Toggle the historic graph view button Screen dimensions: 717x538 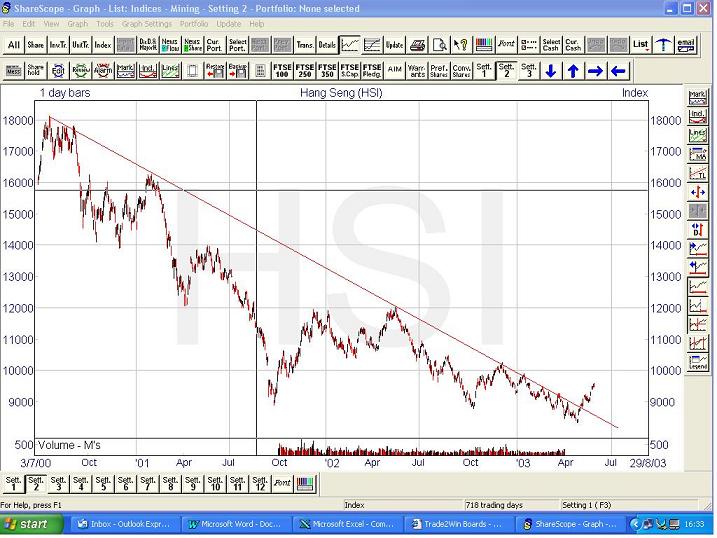372,45
